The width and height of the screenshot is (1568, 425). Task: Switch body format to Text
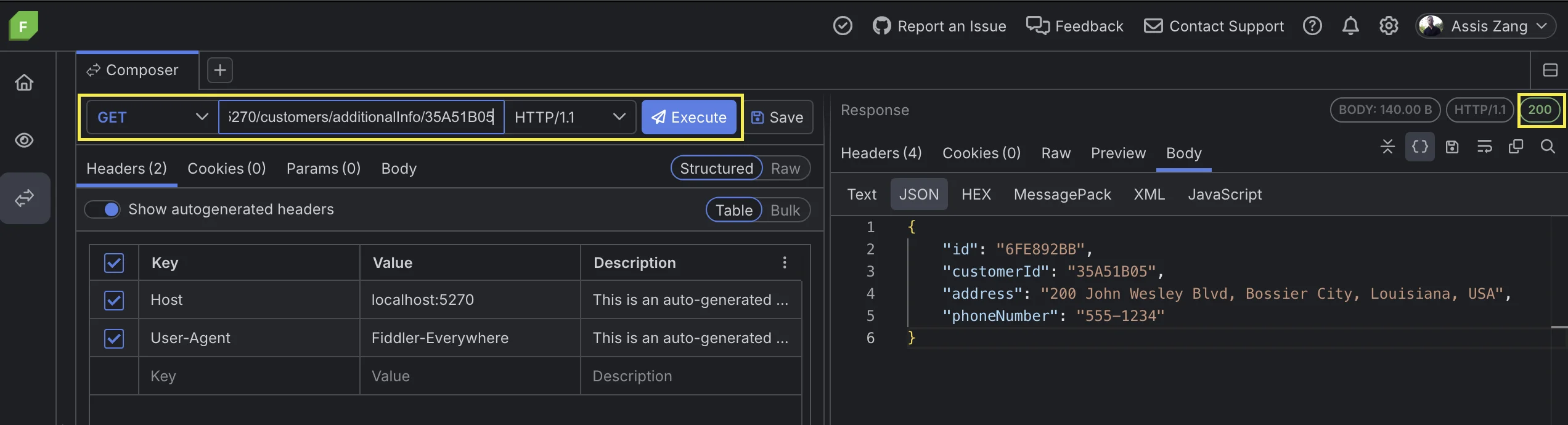point(862,195)
